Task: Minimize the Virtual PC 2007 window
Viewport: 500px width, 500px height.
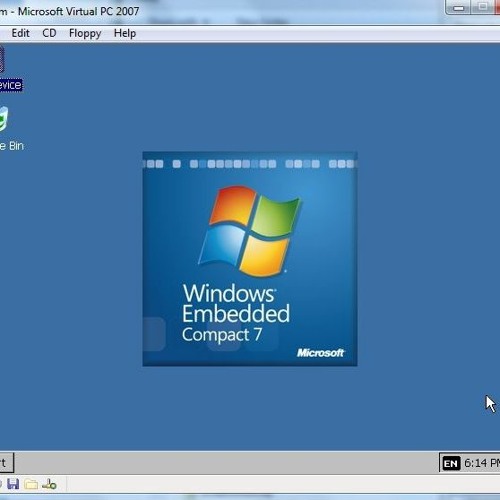Action: (x=458, y=7)
